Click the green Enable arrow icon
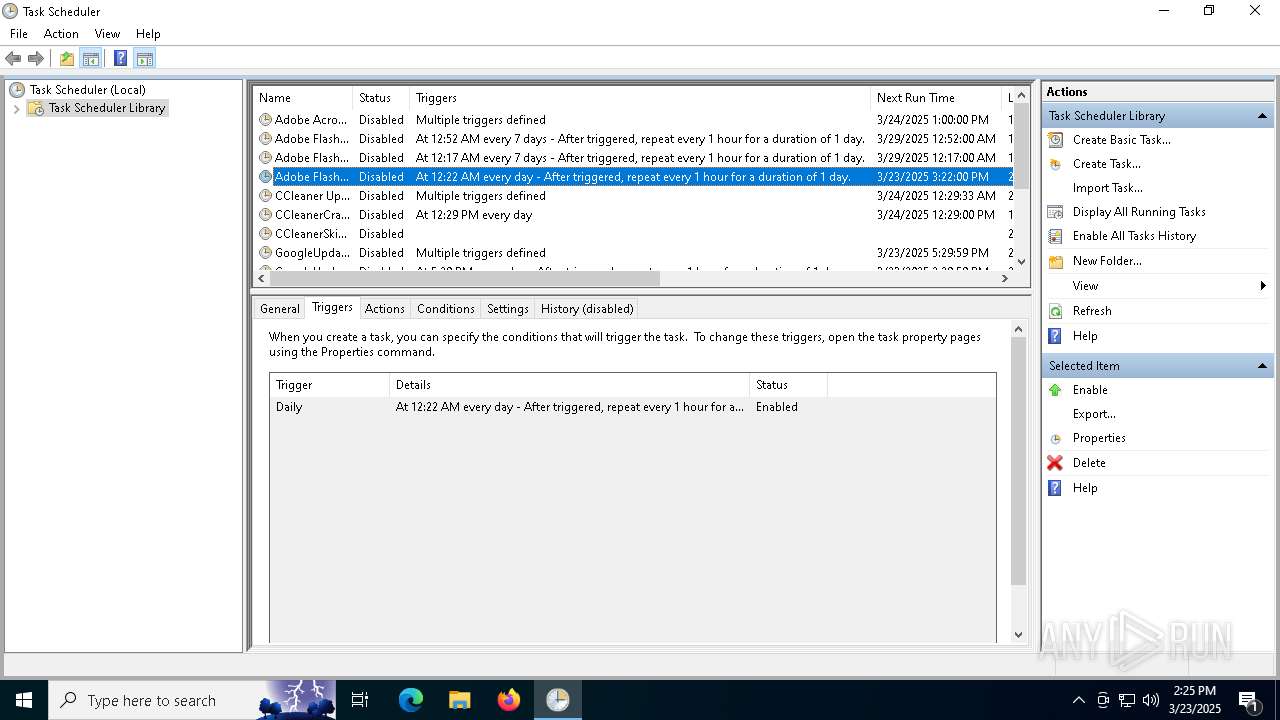The width and height of the screenshot is (1280, 720). (1055, 390)
